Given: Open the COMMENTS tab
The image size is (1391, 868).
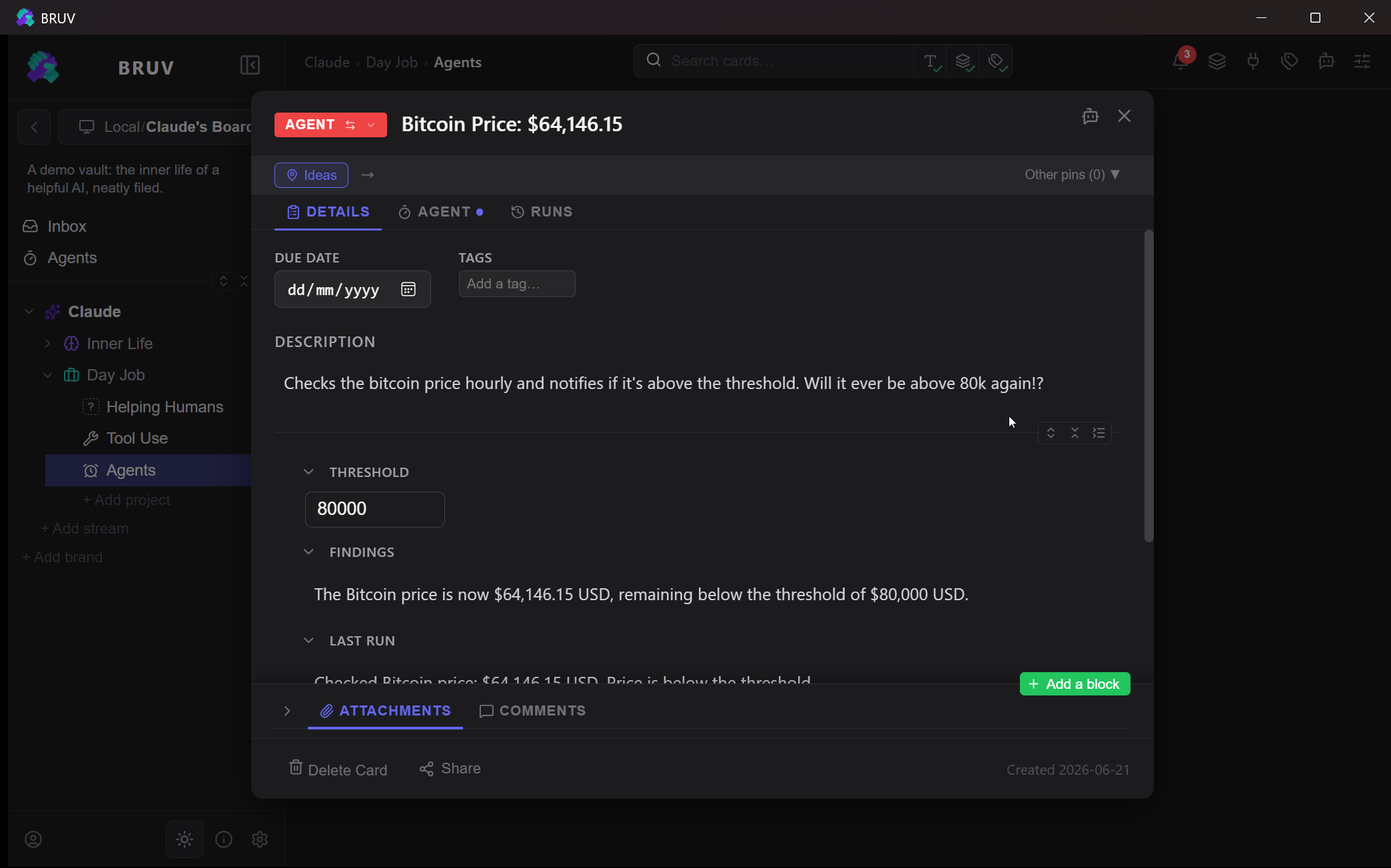Looking at the screenshot, I should (x=532, y=711).
